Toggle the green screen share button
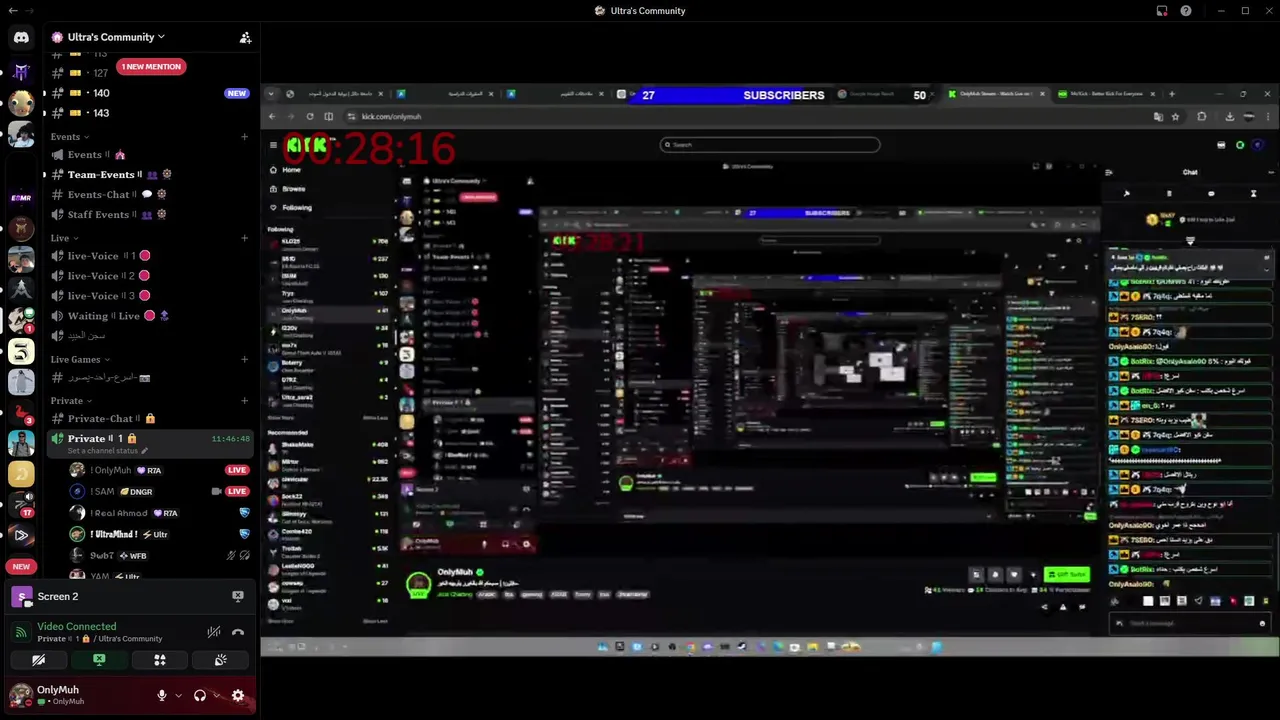The width and height of the screenshot is (1280, 720). coord(99,660)
